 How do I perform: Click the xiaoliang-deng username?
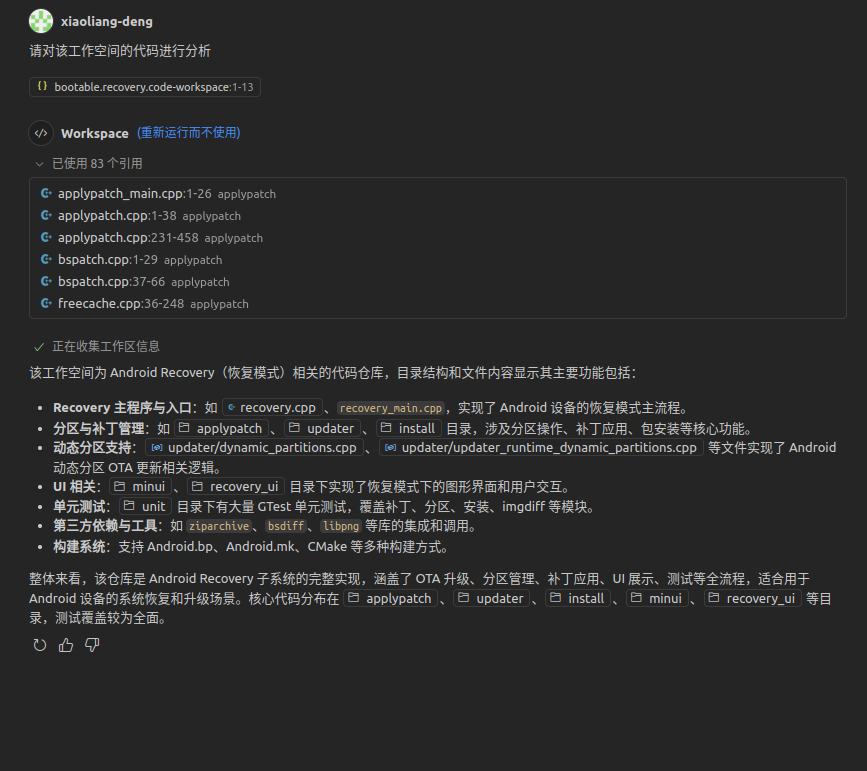[107, 22]
